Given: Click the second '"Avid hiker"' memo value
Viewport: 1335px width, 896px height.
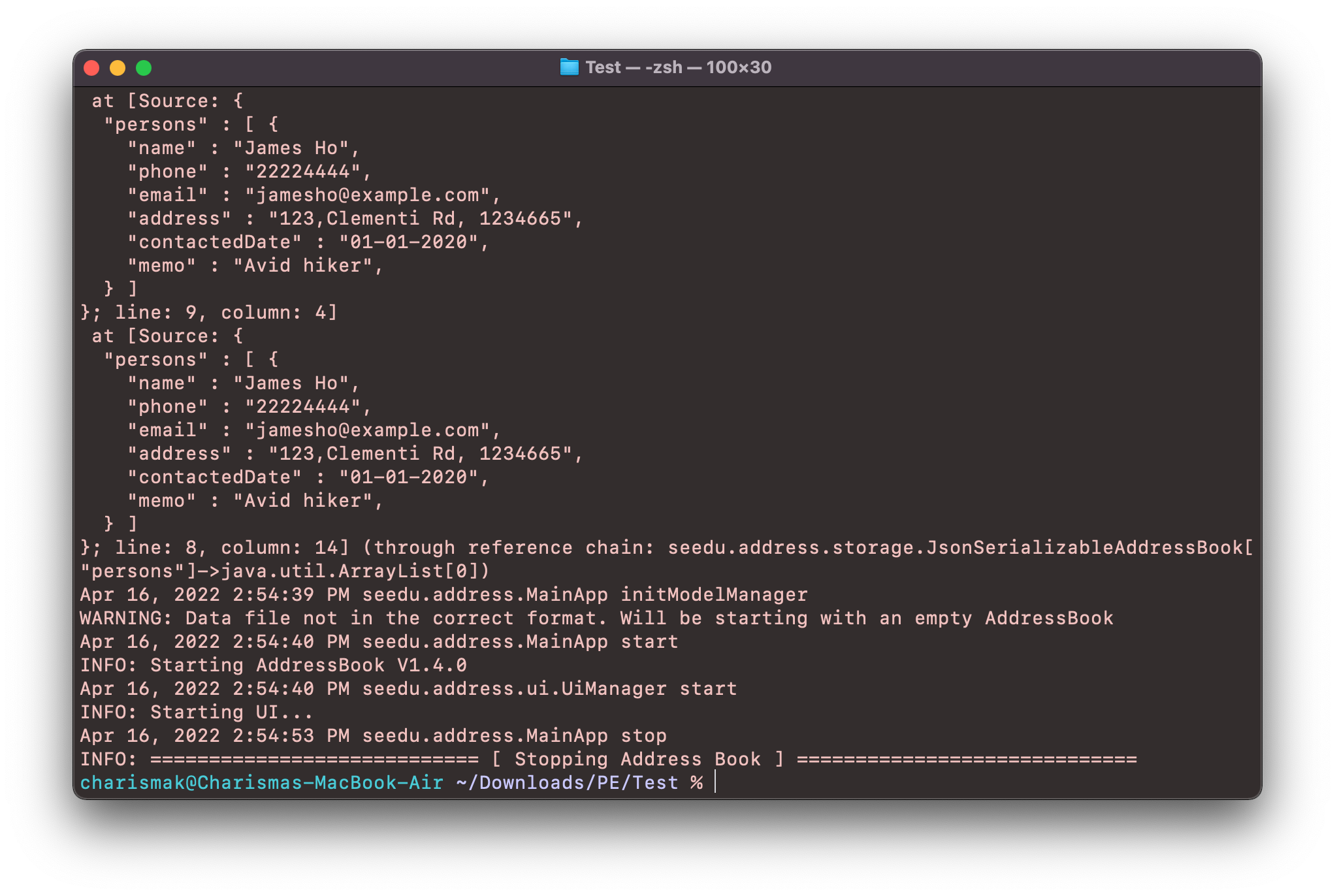Looking at the screenshot, I should (302, 500).
